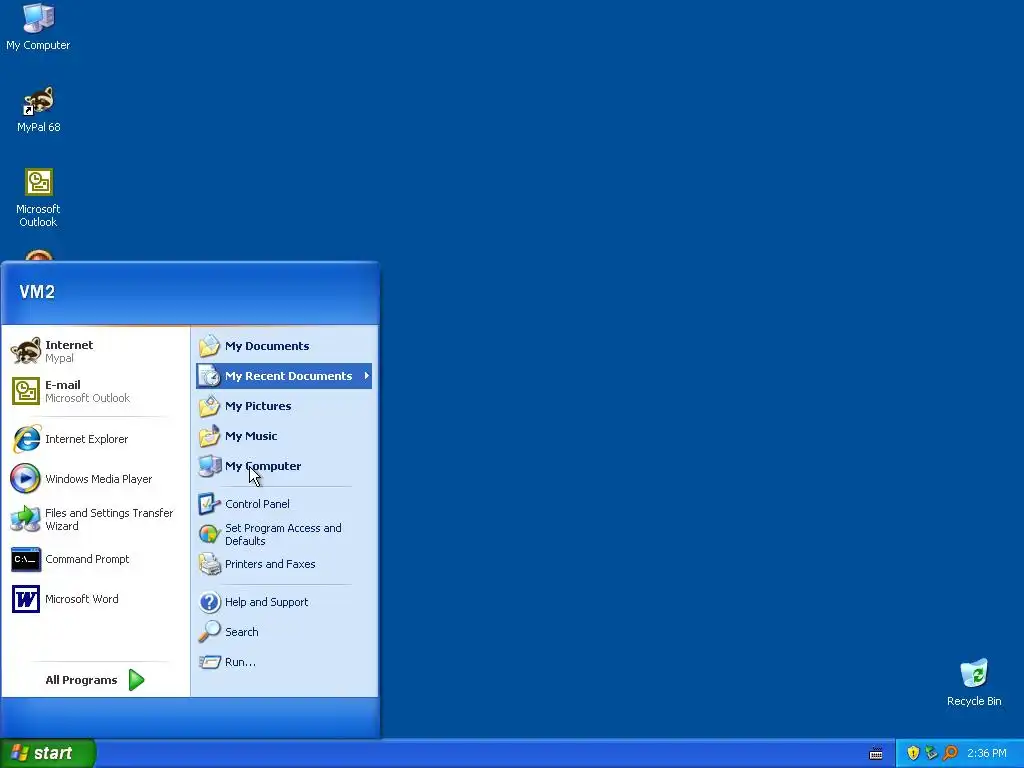Open My Computer desktop icon

tap(38, 26)
